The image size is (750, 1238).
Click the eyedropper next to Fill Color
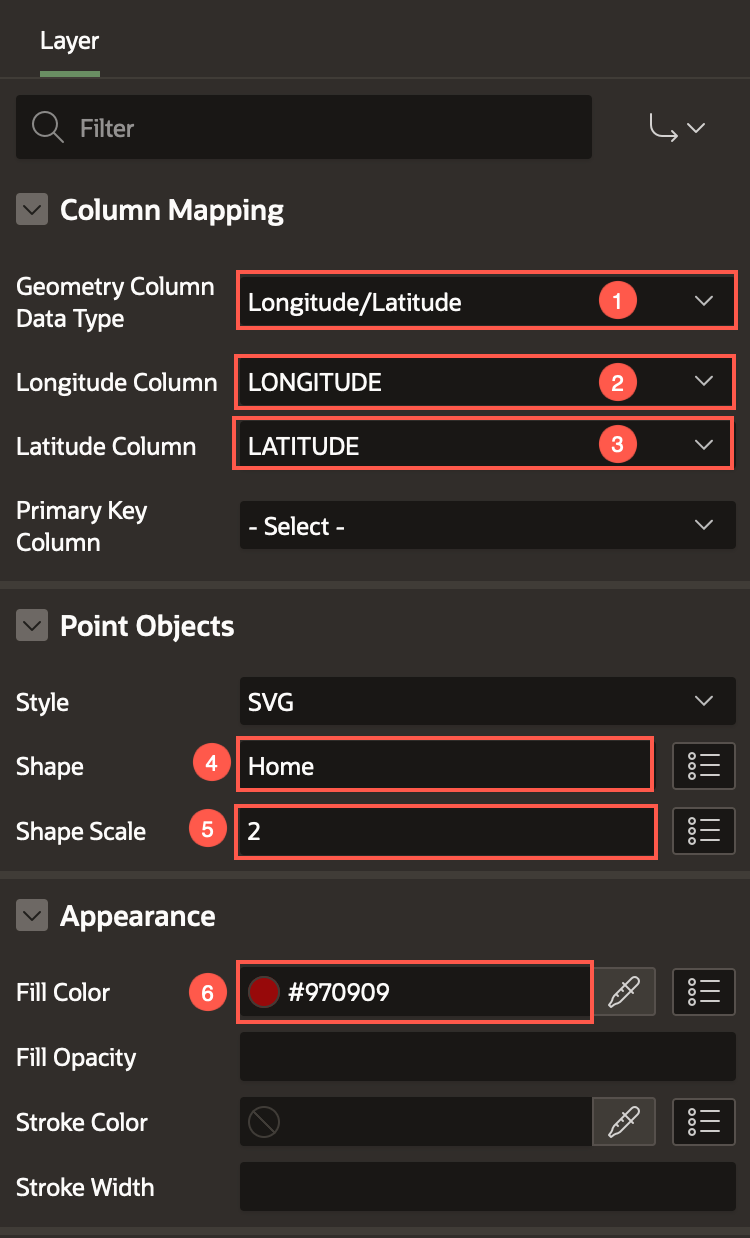click(x=625, y=991)
